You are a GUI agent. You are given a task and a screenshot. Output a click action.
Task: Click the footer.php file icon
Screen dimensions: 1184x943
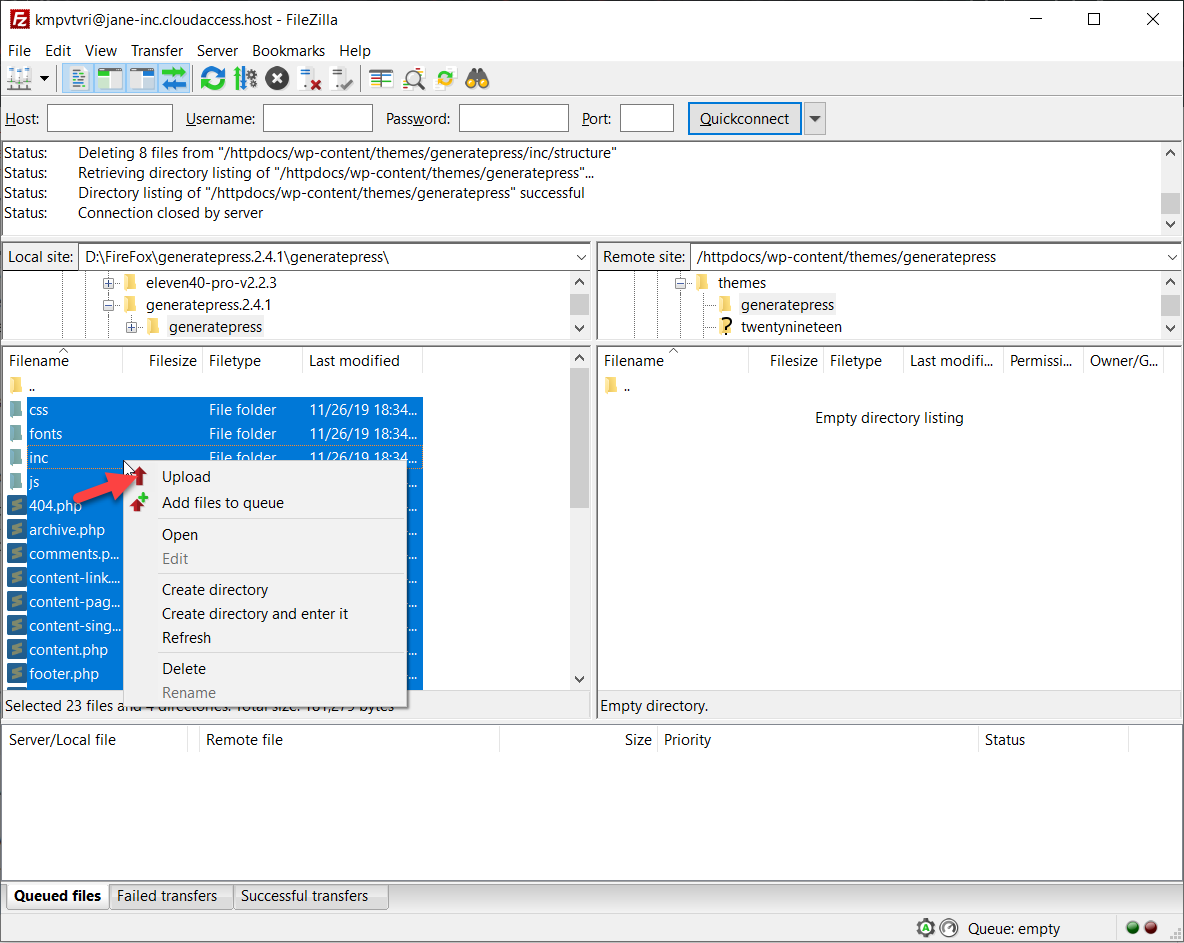(x=17, y=673)
